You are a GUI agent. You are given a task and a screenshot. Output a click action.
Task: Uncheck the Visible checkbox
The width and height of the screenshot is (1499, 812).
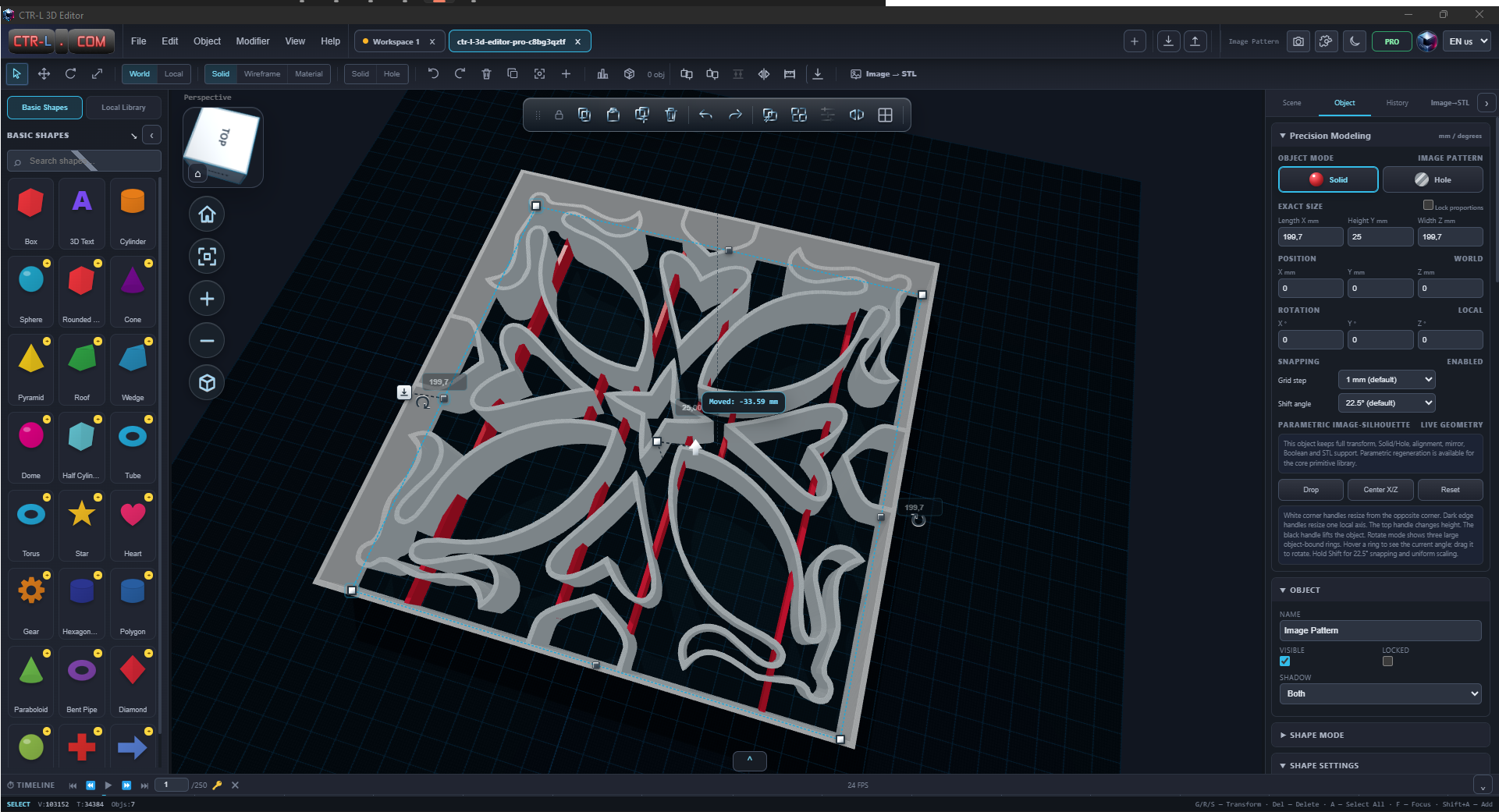[x=1284, y=661]
